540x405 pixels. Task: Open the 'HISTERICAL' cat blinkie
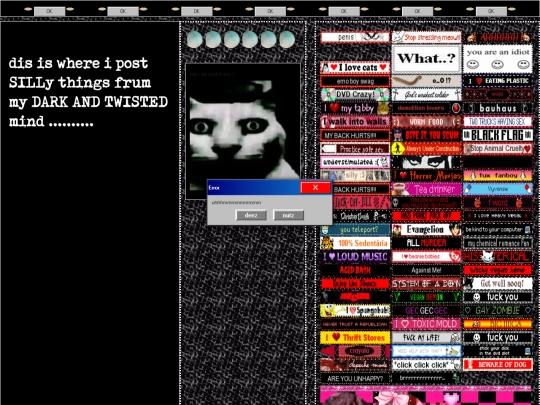click(x=498, y=257)
